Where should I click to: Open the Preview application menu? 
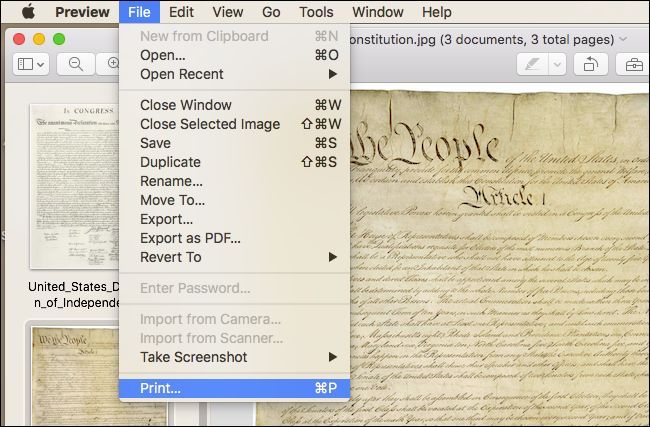(x=82, y=12)
